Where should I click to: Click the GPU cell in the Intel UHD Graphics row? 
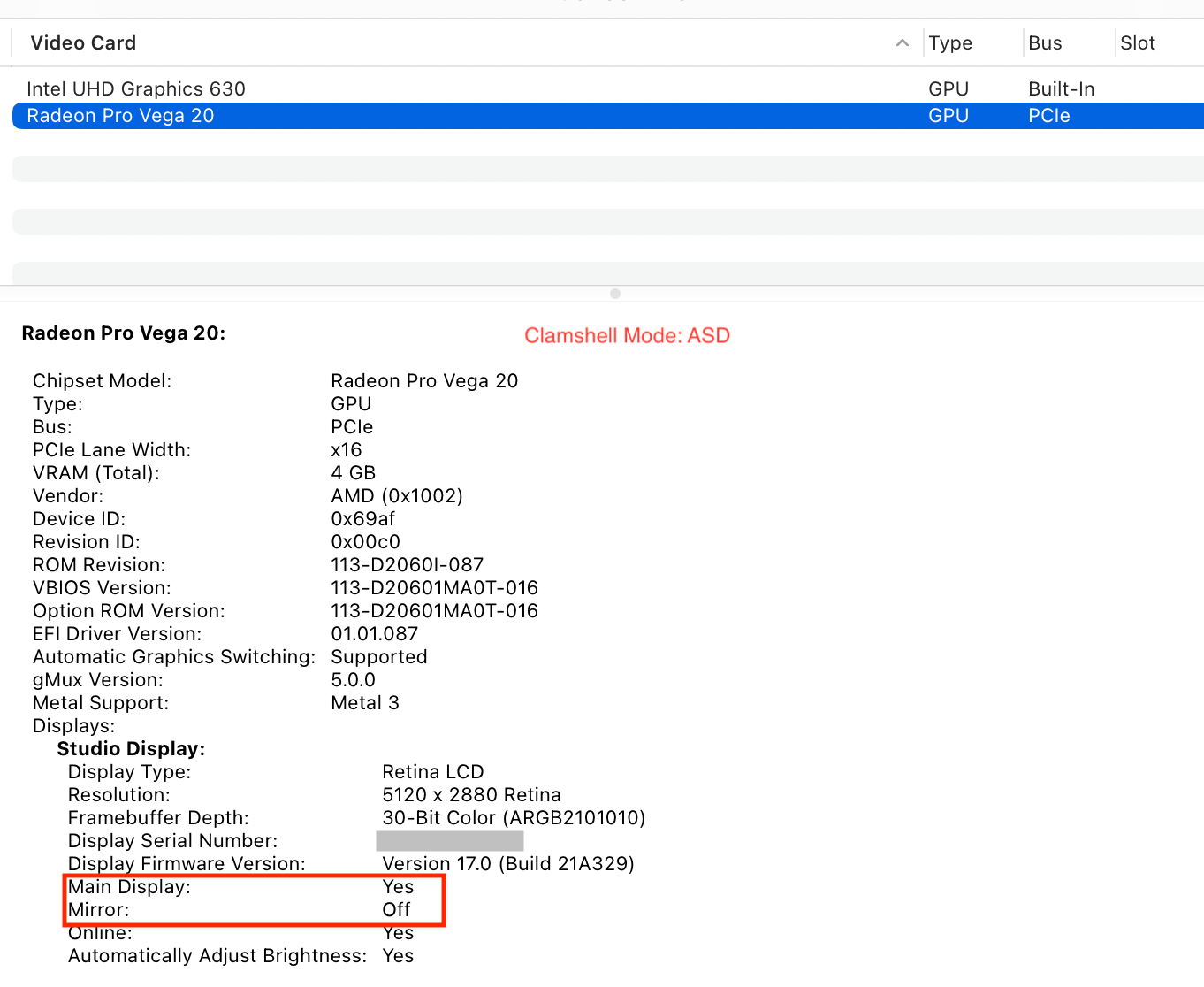(x=949, y=89)
